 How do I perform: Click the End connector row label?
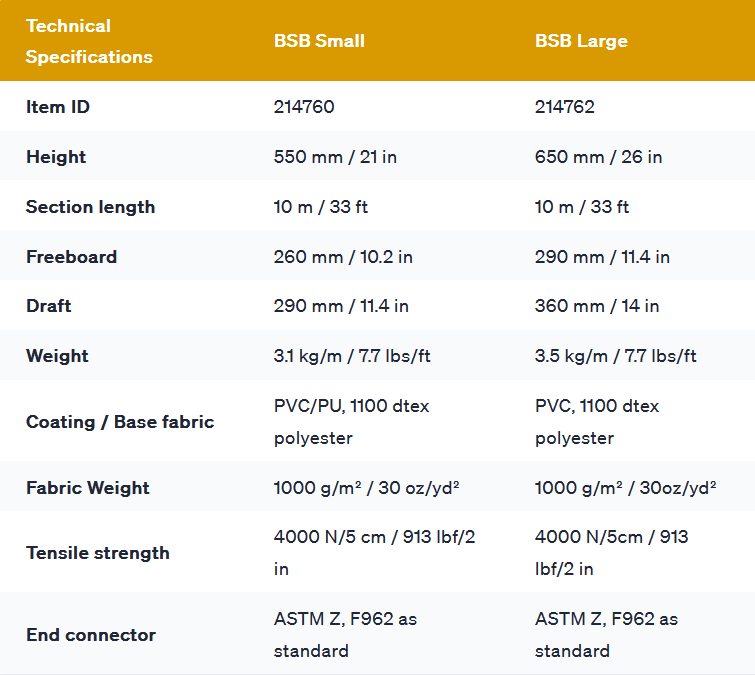coord(91,635)
